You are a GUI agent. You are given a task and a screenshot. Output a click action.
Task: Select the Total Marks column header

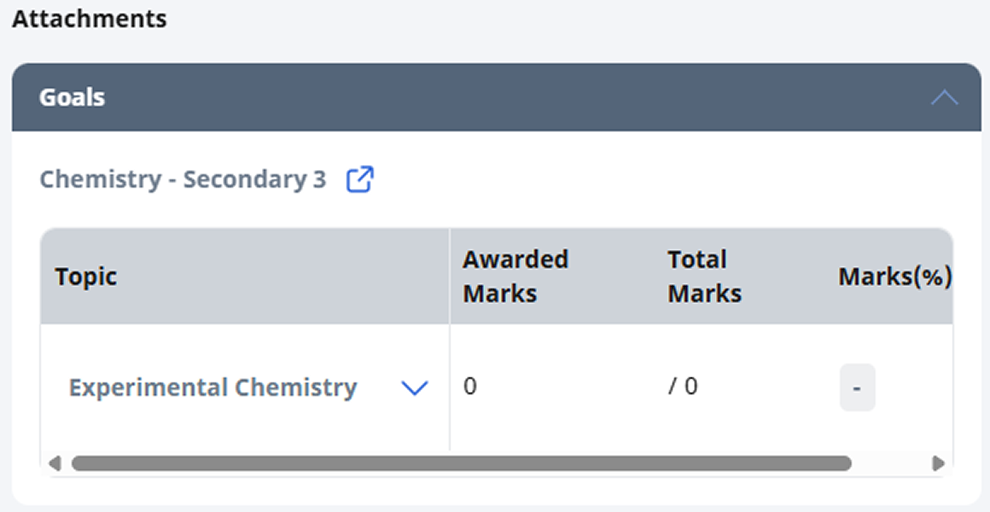pos(705,277)
